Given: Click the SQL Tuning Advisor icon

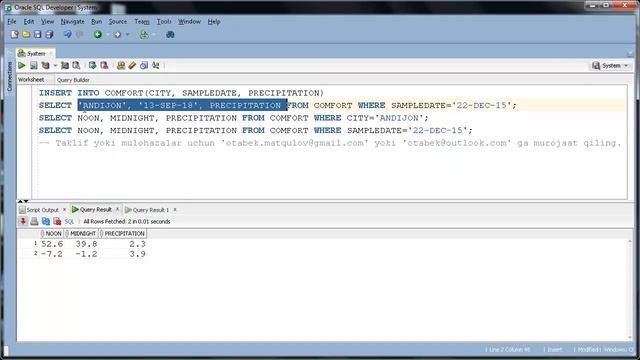Looking at the screenshot, I should coord(76,65).
